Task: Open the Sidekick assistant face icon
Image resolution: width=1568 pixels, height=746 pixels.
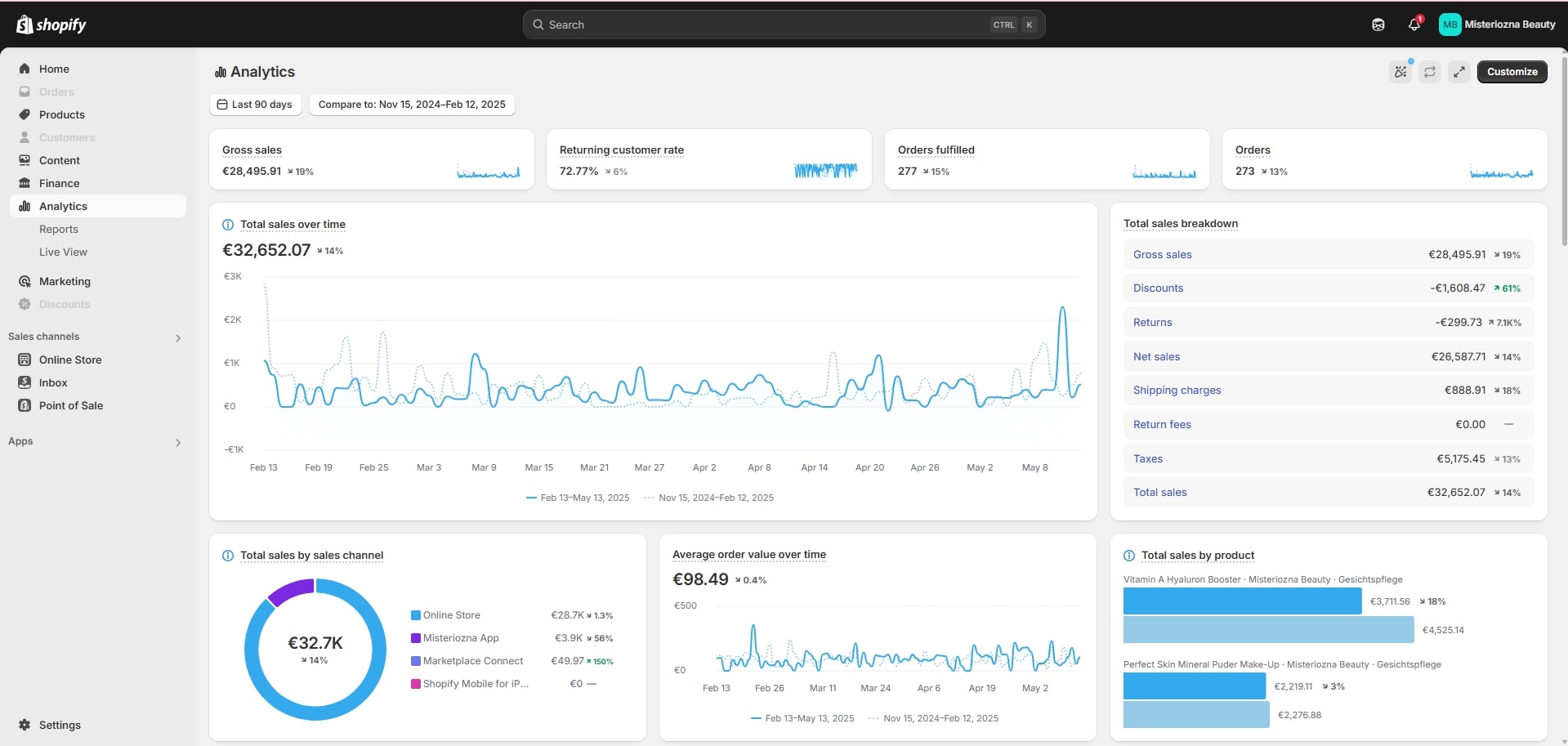Action: click(1378, 25)
